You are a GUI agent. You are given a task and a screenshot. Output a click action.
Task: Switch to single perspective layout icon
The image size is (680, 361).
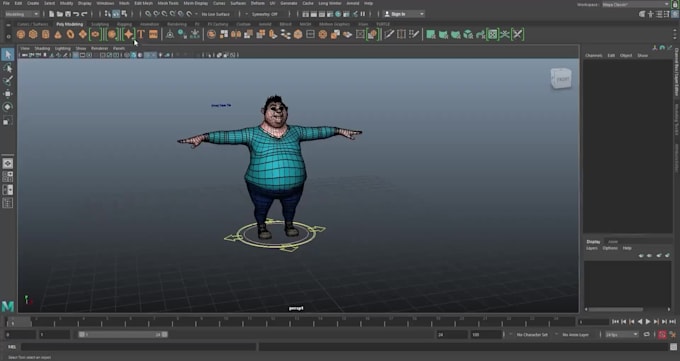click(8, 164)
